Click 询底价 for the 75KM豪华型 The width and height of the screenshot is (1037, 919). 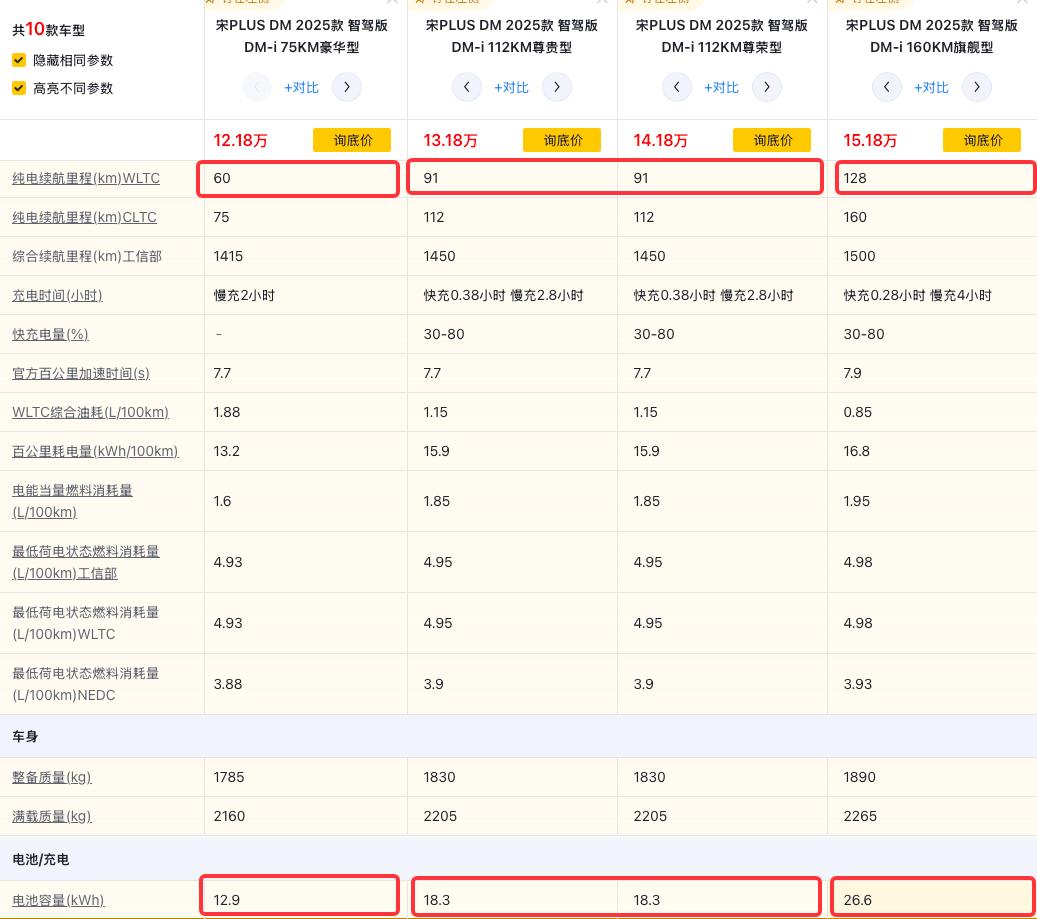pyautogui.click(x=352, y=140)
